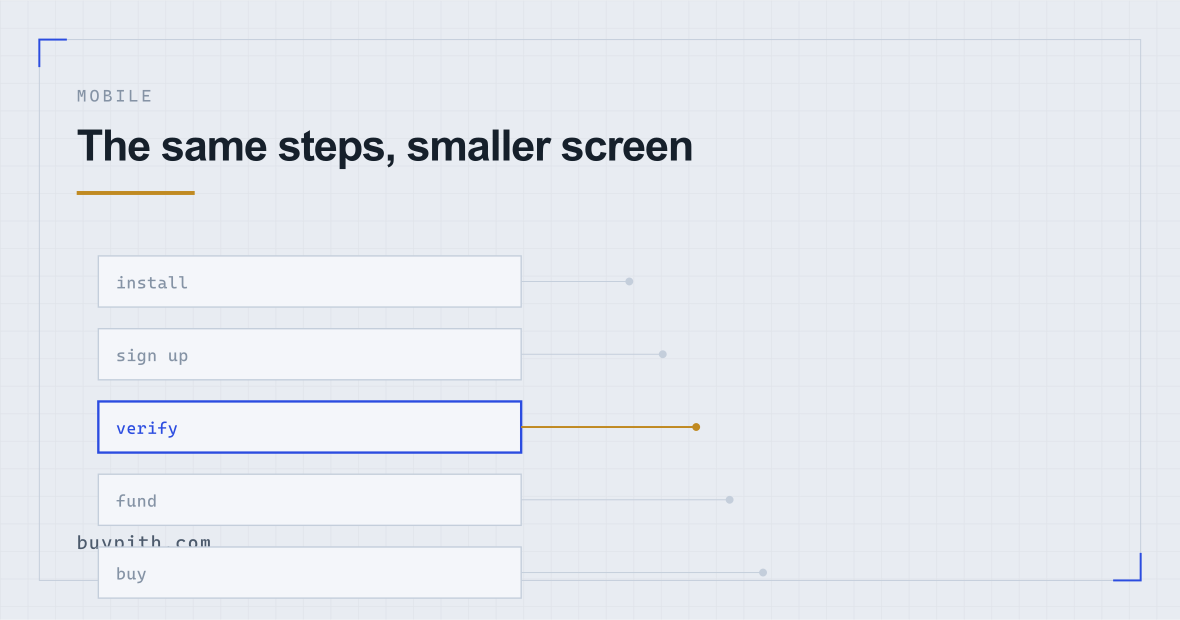Click the heading "The same steps, smaller screen"
The width and height of the screenshot is (1180, 620).
tap(385, 146)
